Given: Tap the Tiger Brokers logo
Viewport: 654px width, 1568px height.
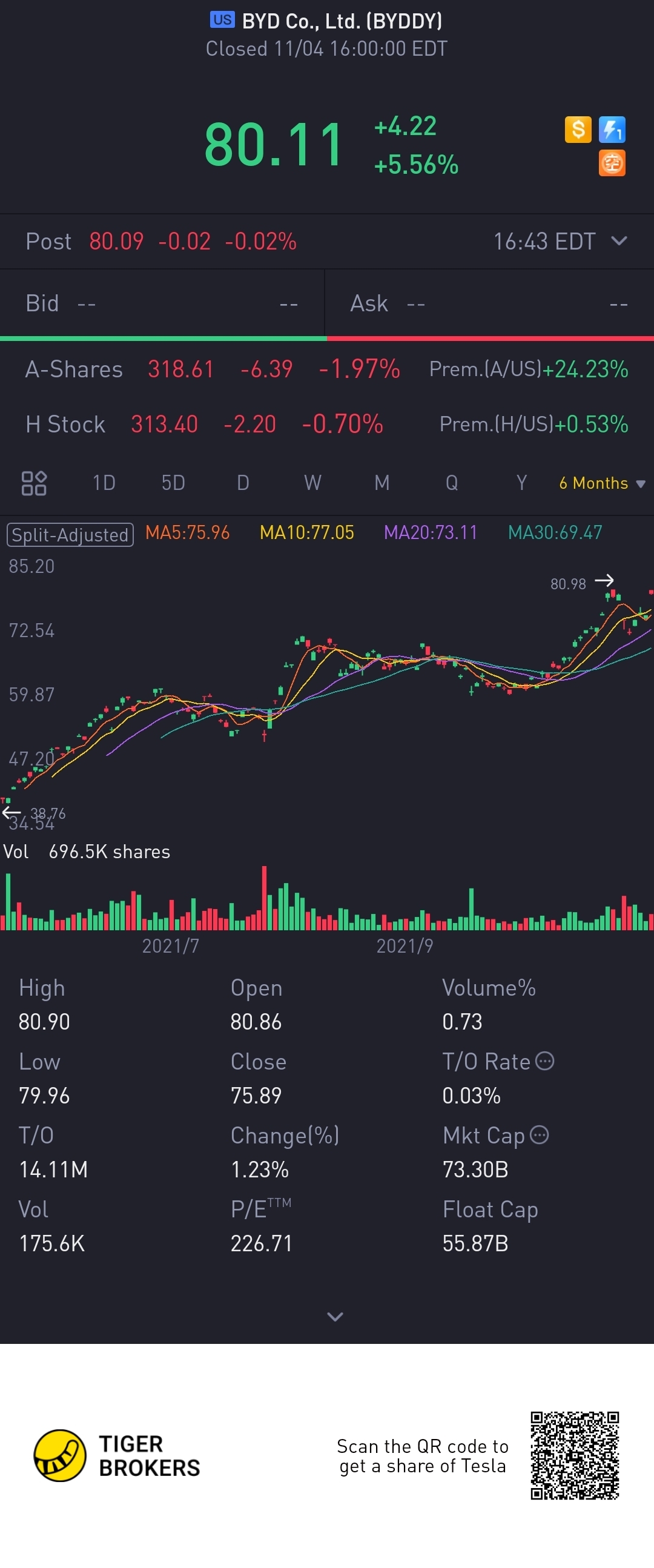Looking at the screenshot, I should [x=117, y=1455].
